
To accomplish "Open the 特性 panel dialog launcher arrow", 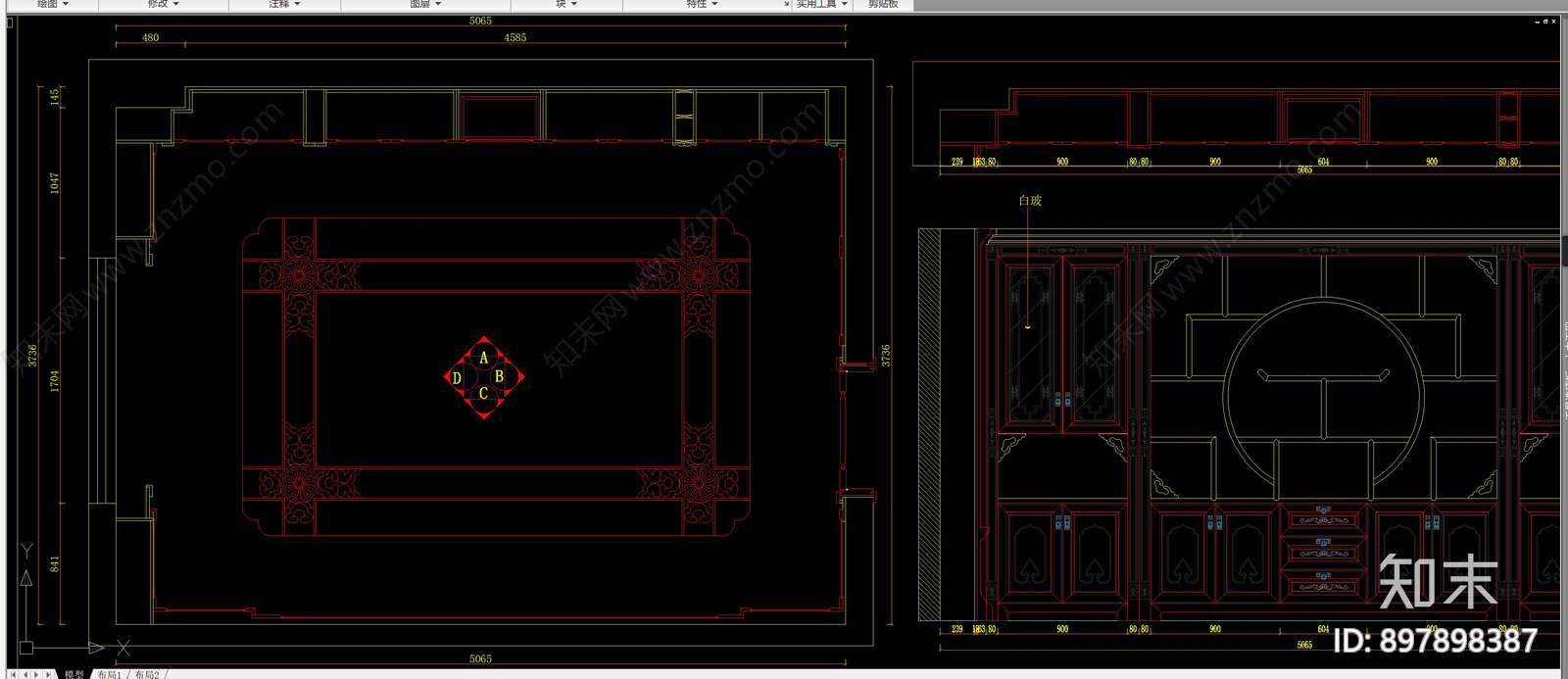I will coord(786,5).
